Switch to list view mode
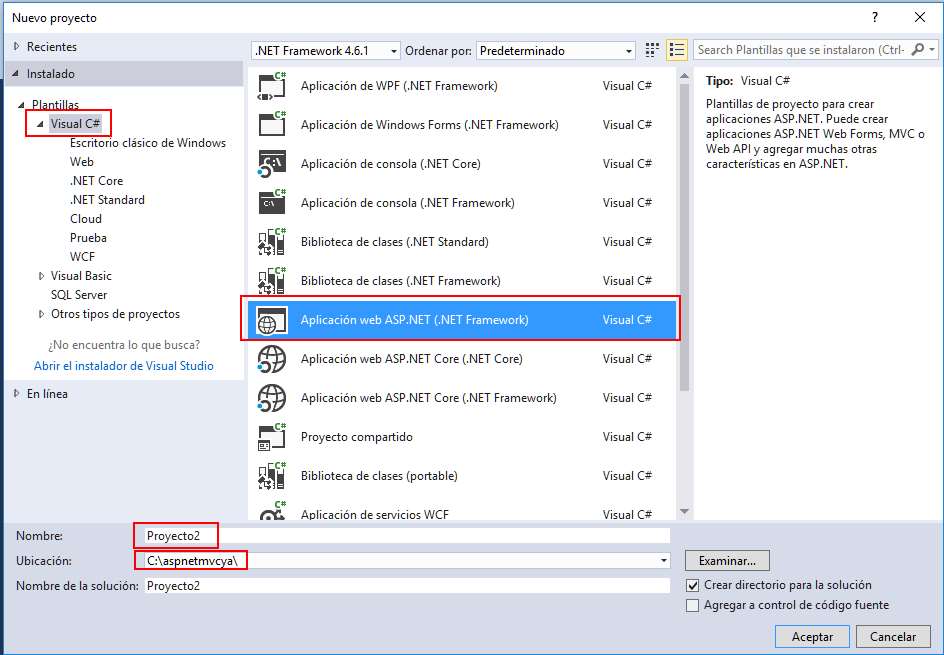 point(677,50)
